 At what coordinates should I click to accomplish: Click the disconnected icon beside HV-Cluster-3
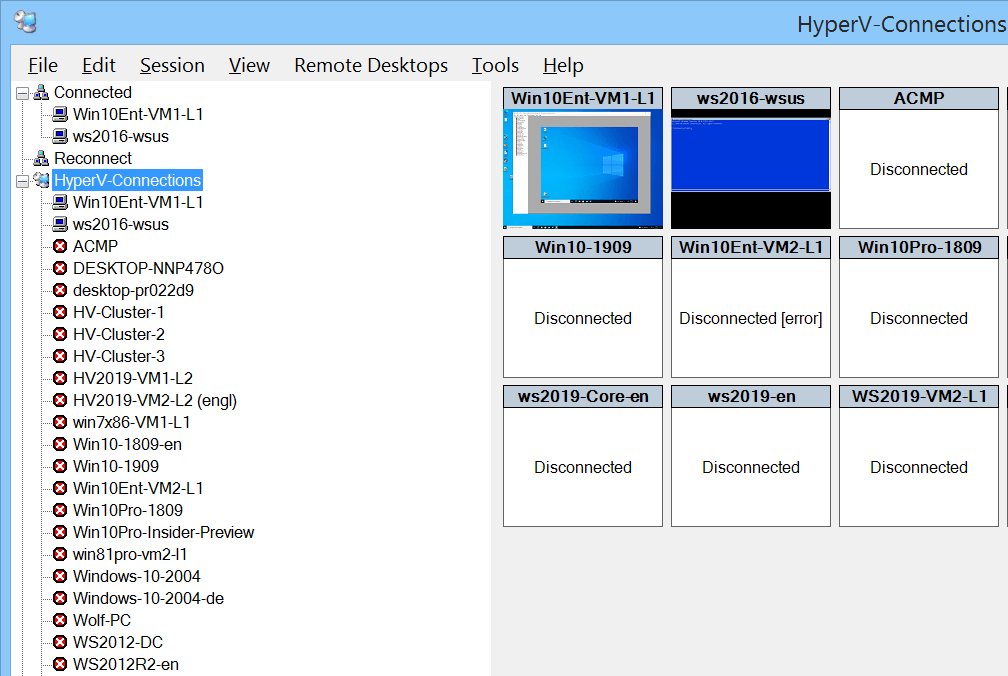click(60, 356)
